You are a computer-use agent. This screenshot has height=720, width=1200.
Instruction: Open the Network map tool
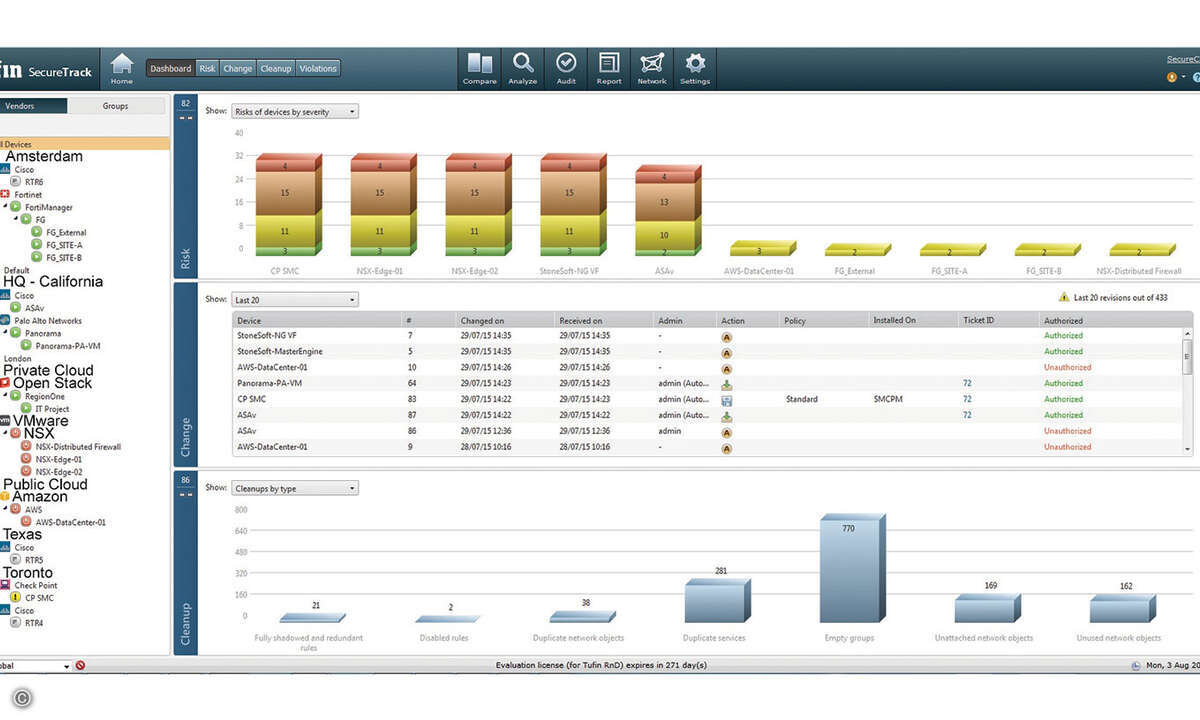tap(652, 68)
